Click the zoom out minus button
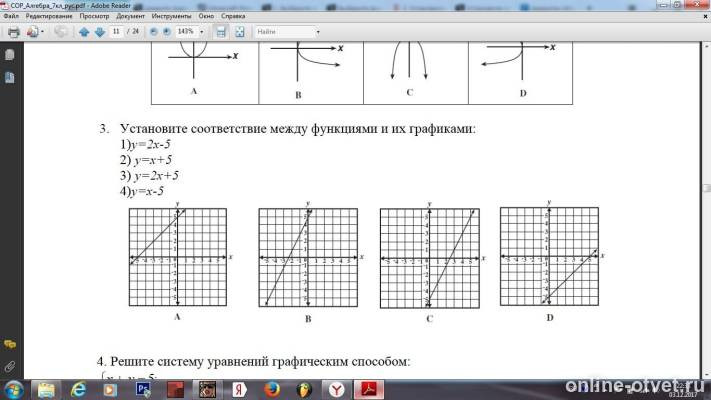Image resolution: width=711 pixels, height=400 pixels. (x=154, y=32)
